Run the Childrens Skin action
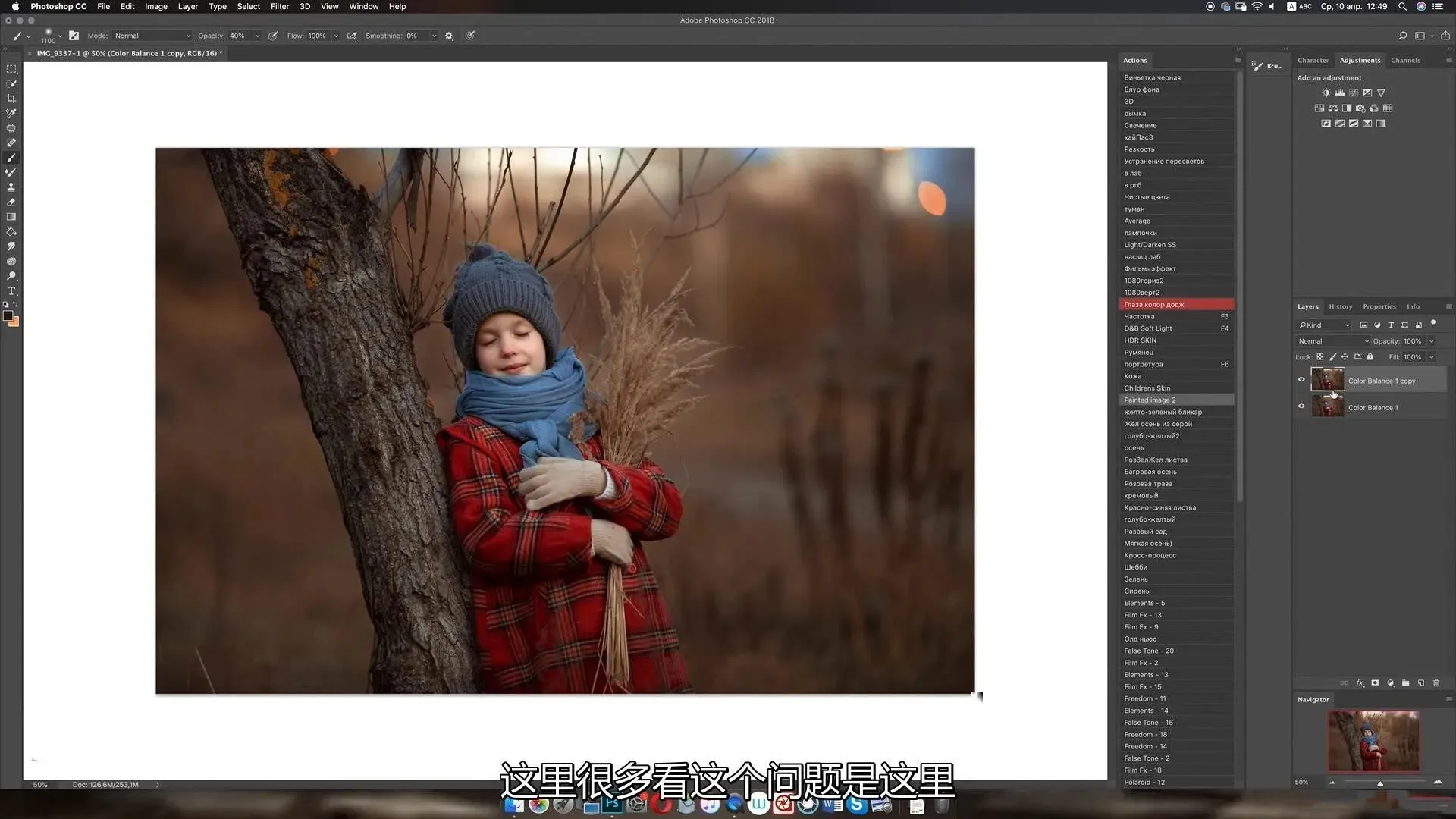1456x819 pixels. coord(1147,388)
